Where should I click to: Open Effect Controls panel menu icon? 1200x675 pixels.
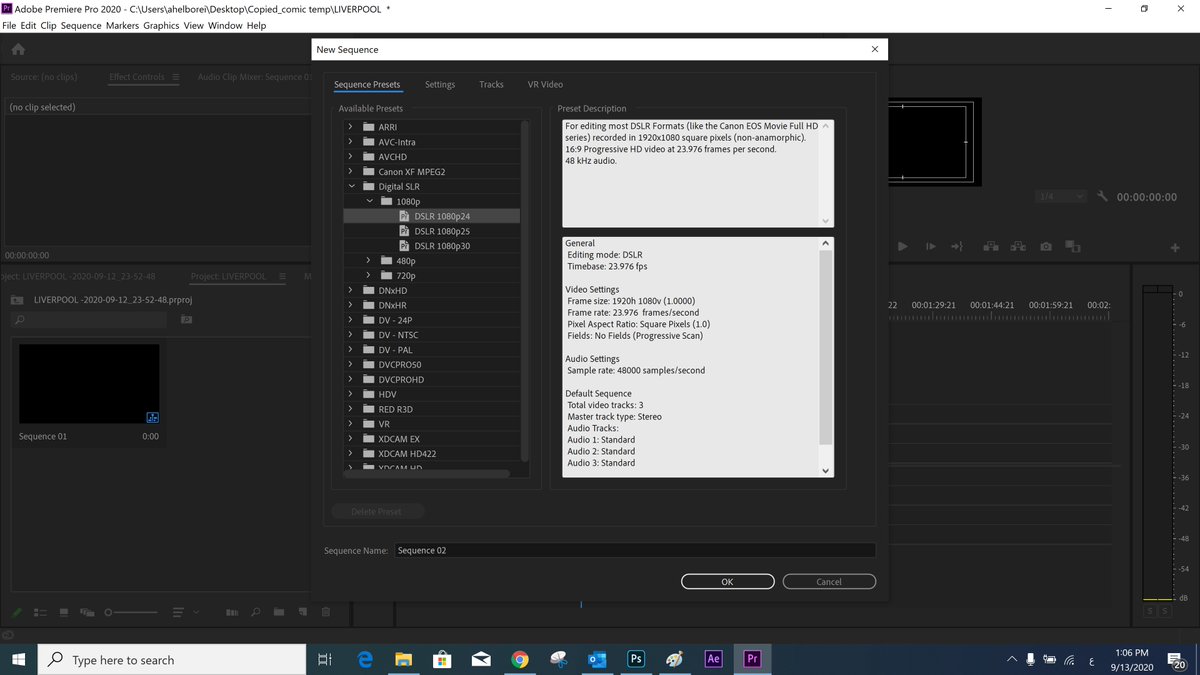(175, 77)
